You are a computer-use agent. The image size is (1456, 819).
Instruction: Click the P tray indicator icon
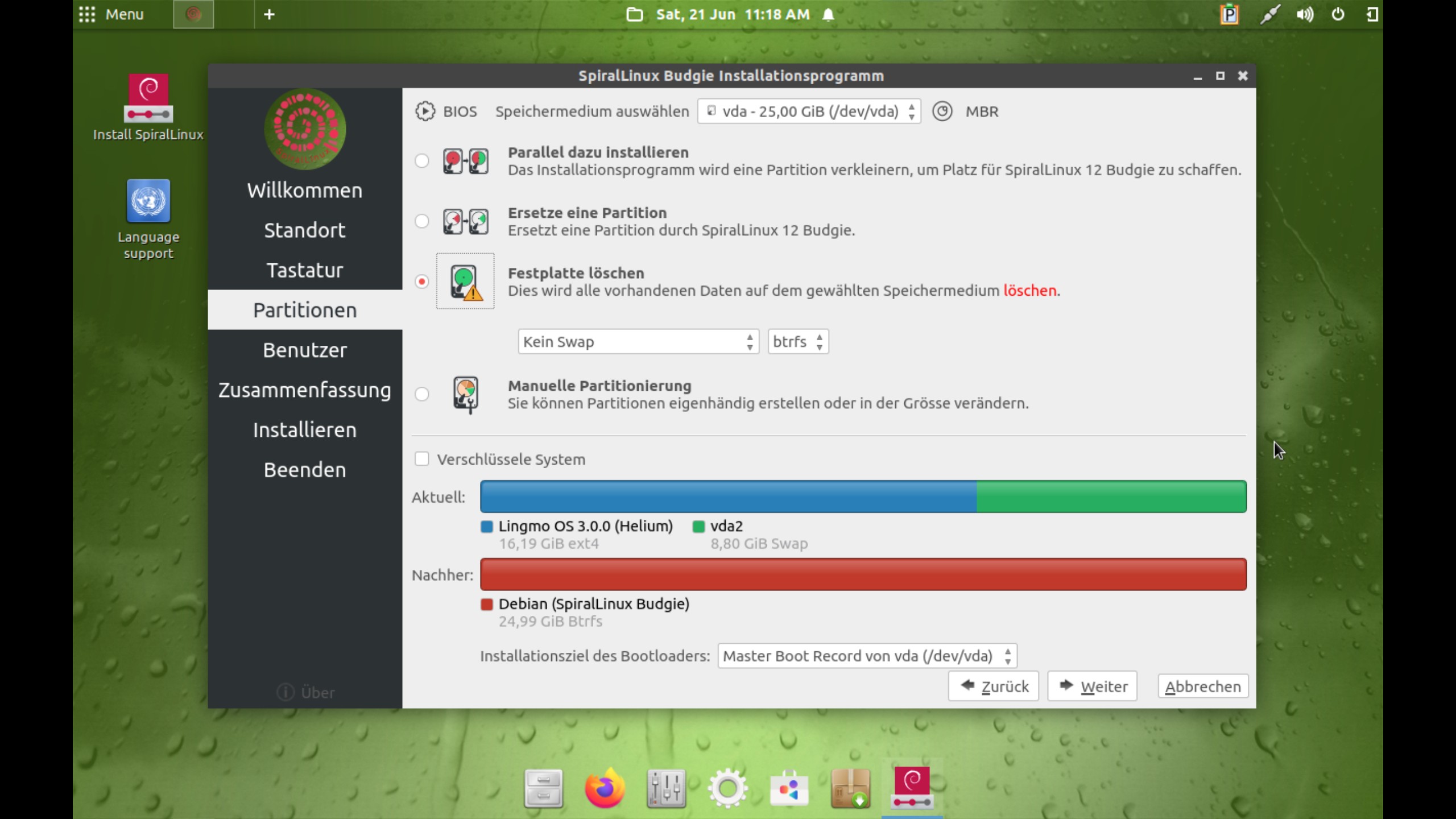(1229, 14)
